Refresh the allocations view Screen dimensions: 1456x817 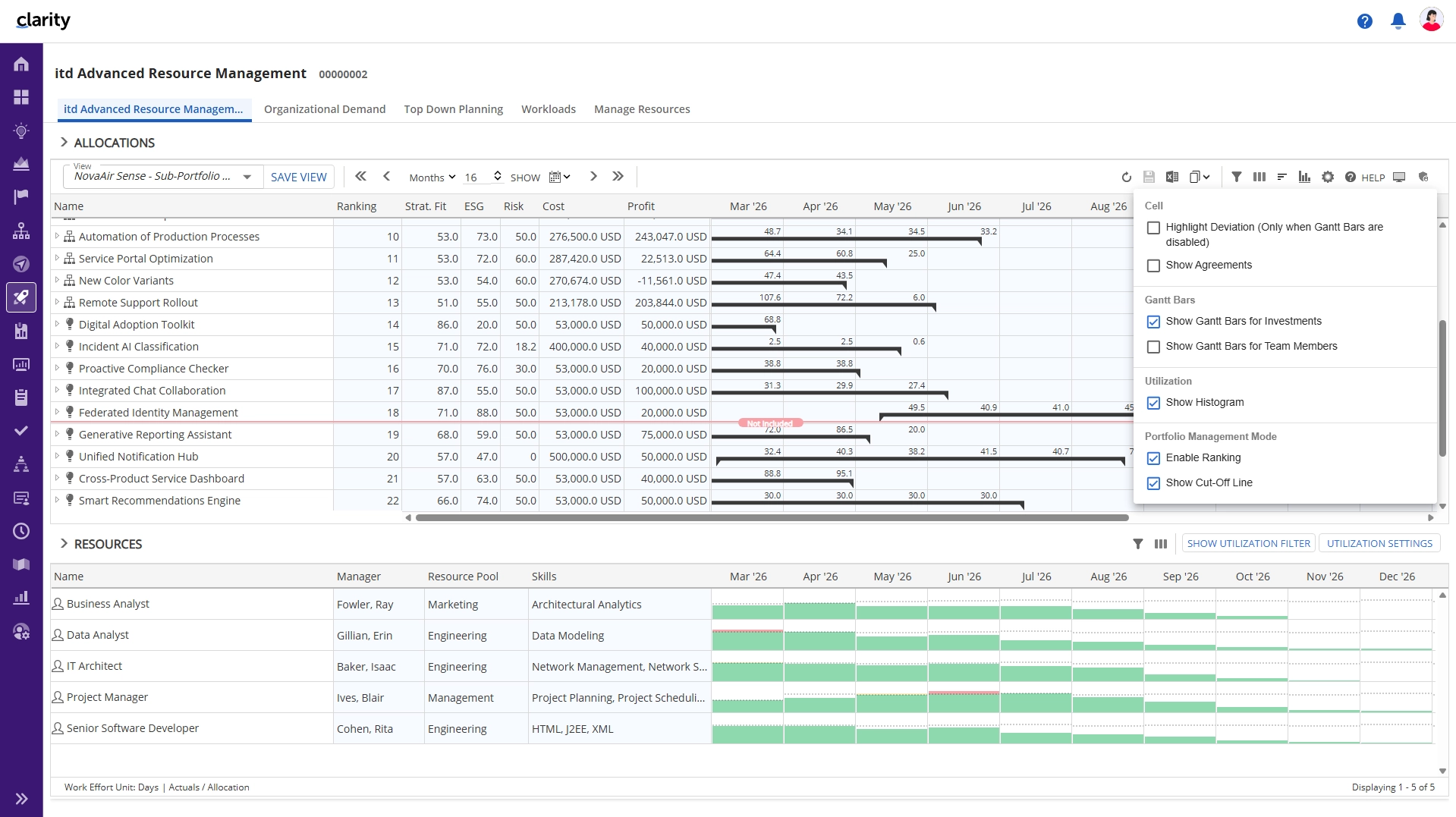coord(1126,177)
